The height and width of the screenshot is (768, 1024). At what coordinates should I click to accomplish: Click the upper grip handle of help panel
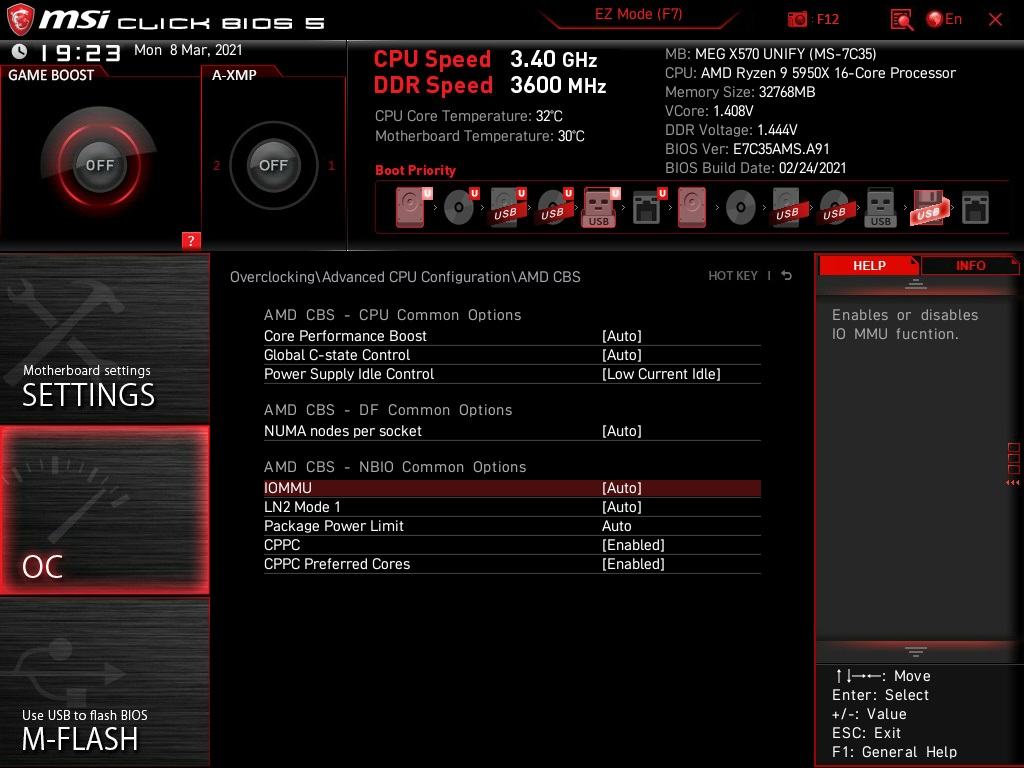click(x=916, y=284)
